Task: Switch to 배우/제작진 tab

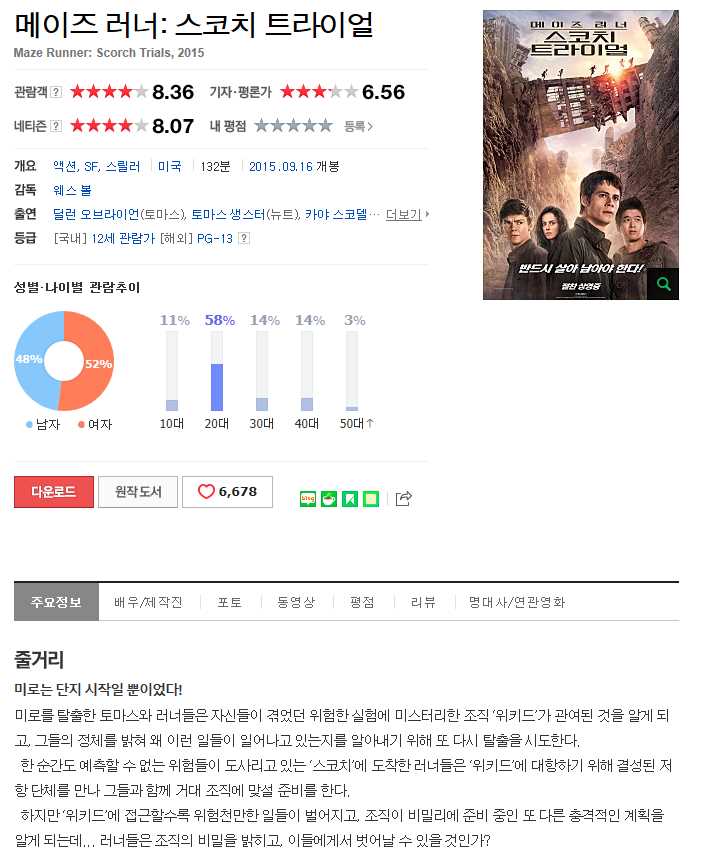Action: [x=148, y=602]
